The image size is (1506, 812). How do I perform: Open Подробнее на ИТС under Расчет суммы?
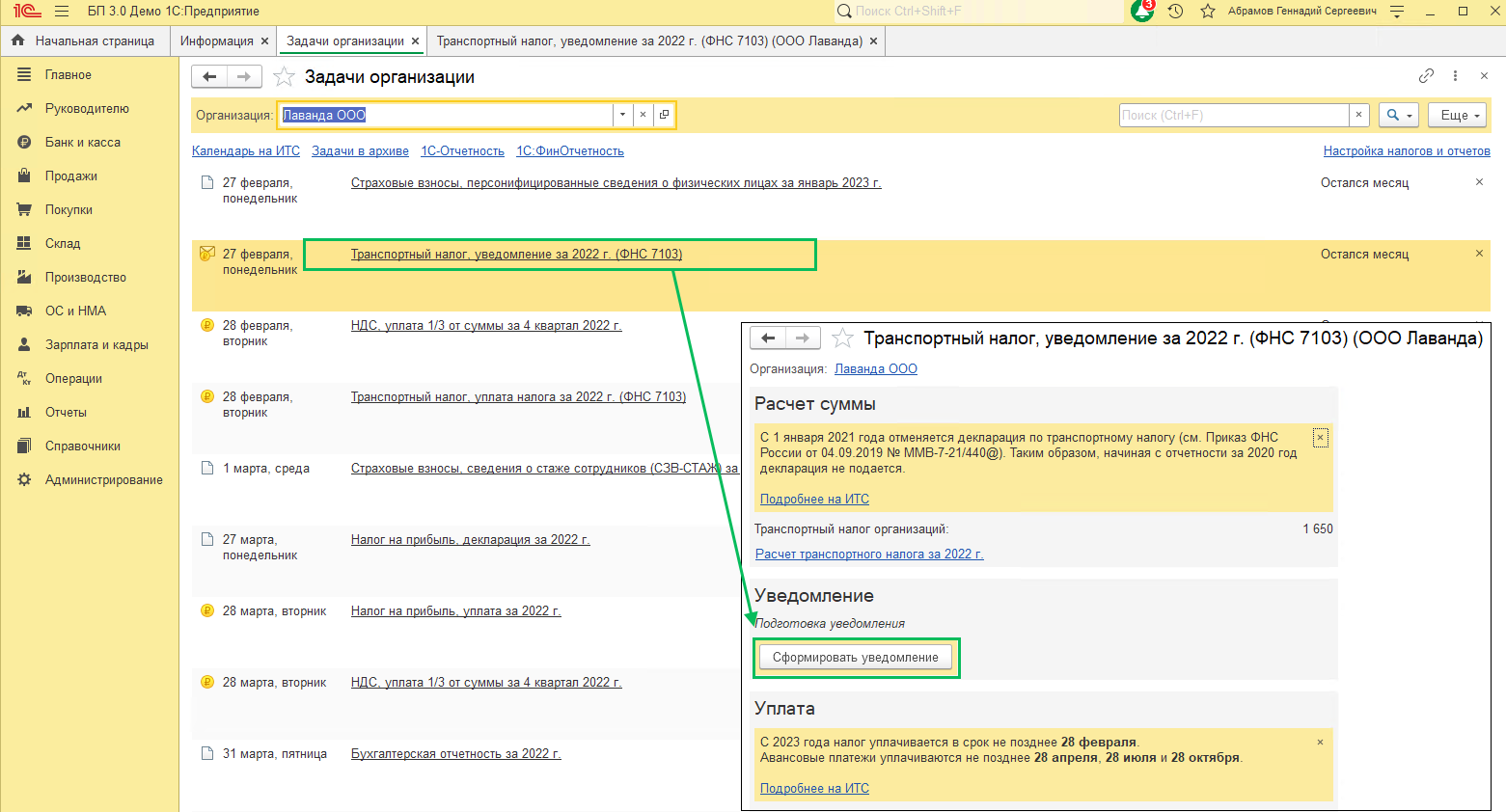pos(814,500)
